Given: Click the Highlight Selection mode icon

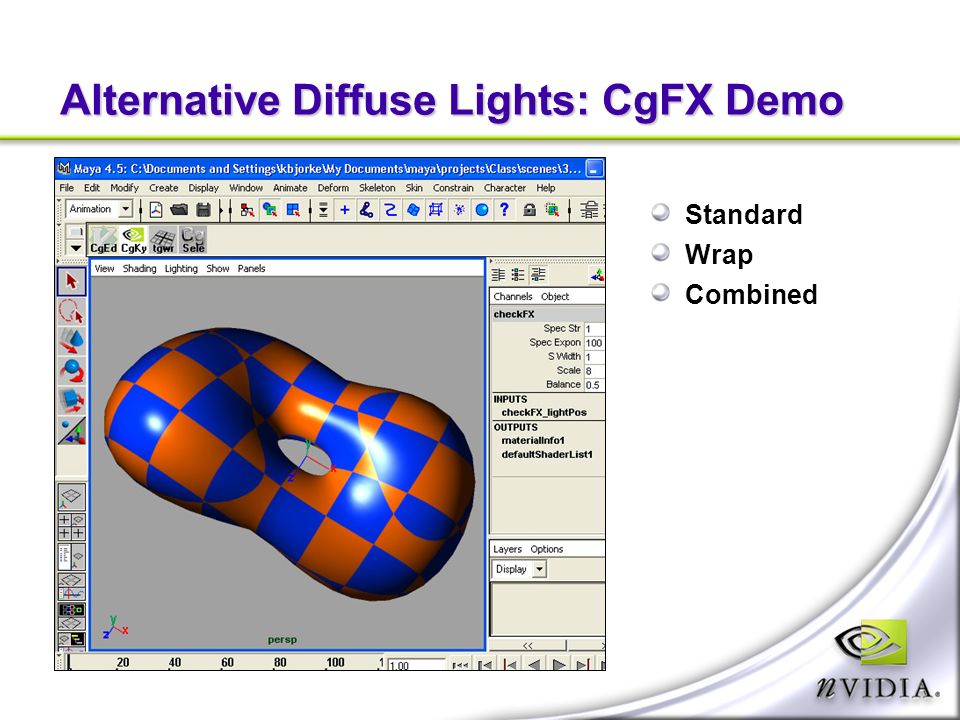Looking at the screenshot, I should (x=552, y=210).
